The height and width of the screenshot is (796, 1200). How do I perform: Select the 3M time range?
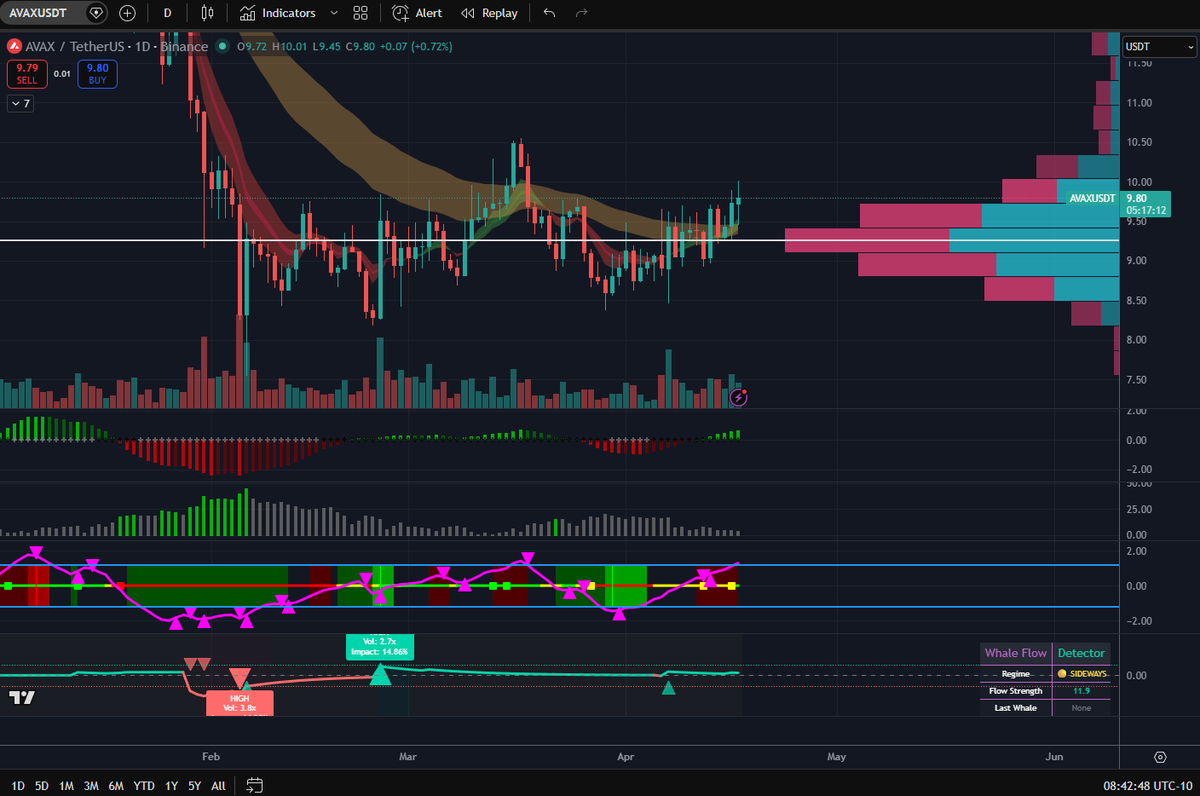click(x=91, y=785)
